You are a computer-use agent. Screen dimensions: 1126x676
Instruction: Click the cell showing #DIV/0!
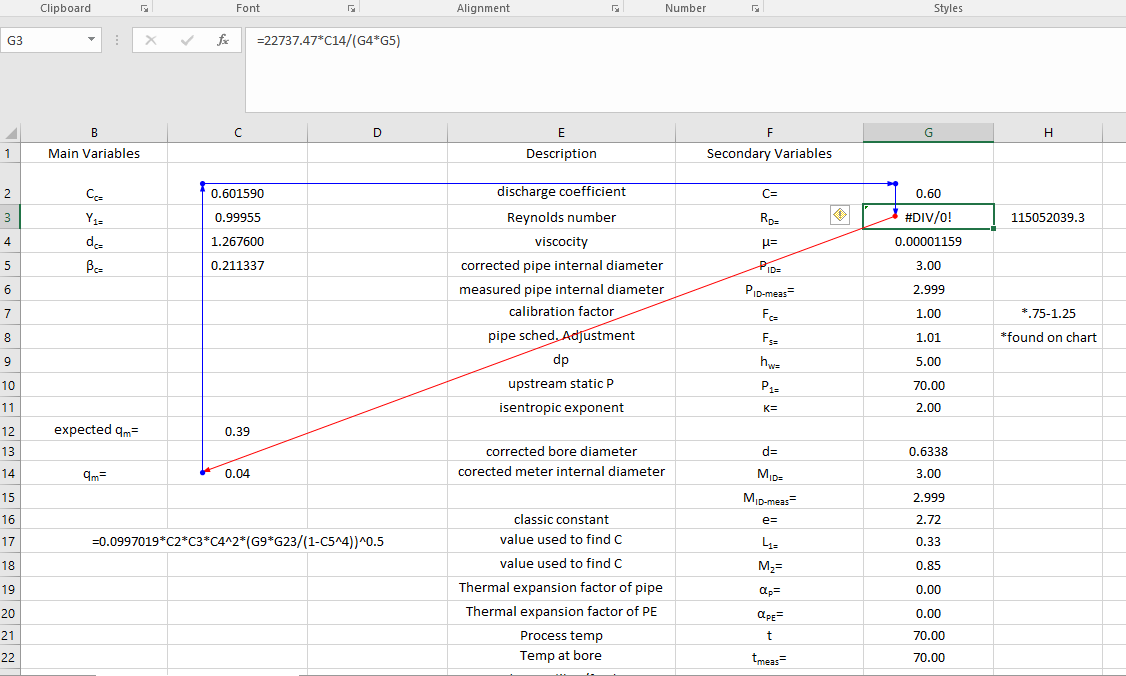[929, 217]
